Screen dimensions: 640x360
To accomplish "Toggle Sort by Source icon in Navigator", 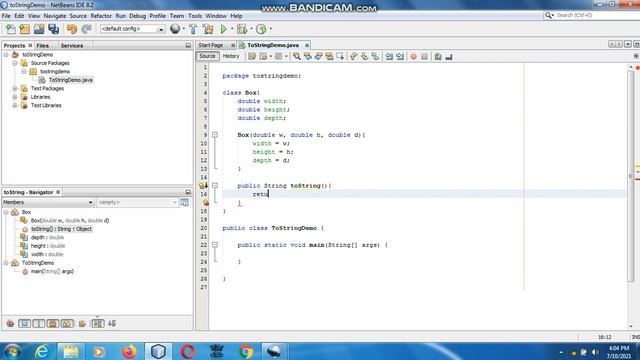I will [112, 324].
